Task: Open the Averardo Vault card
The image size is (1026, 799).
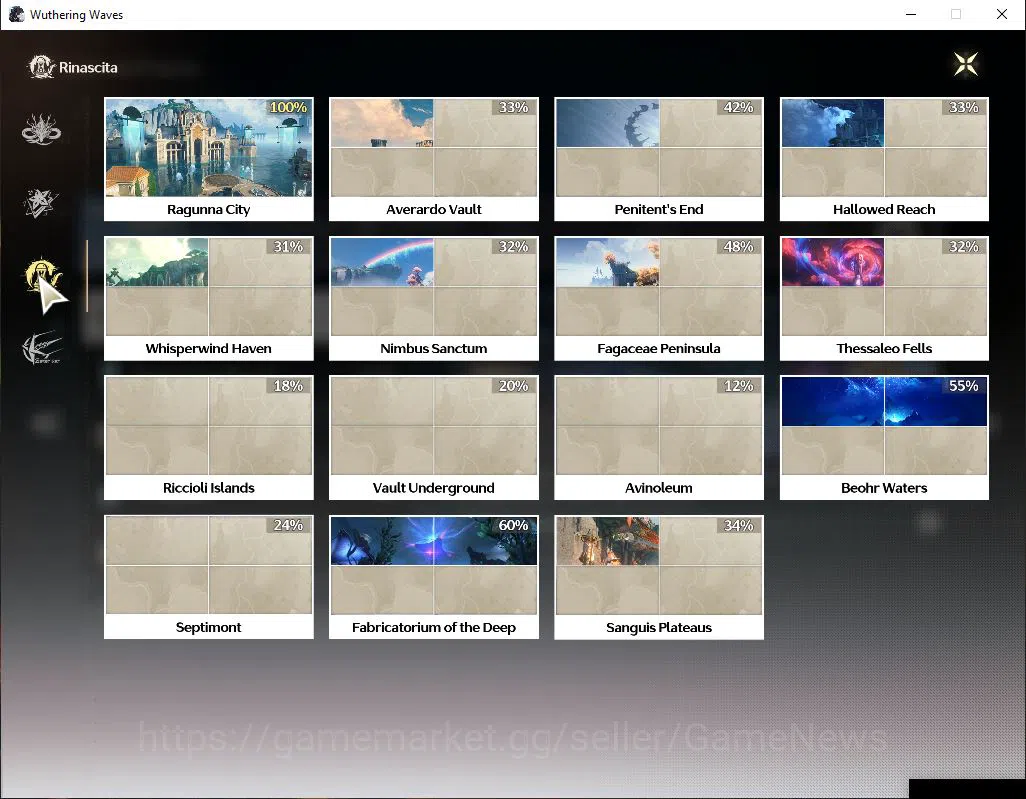Action: pyautogui.click(x=434, y=159)
